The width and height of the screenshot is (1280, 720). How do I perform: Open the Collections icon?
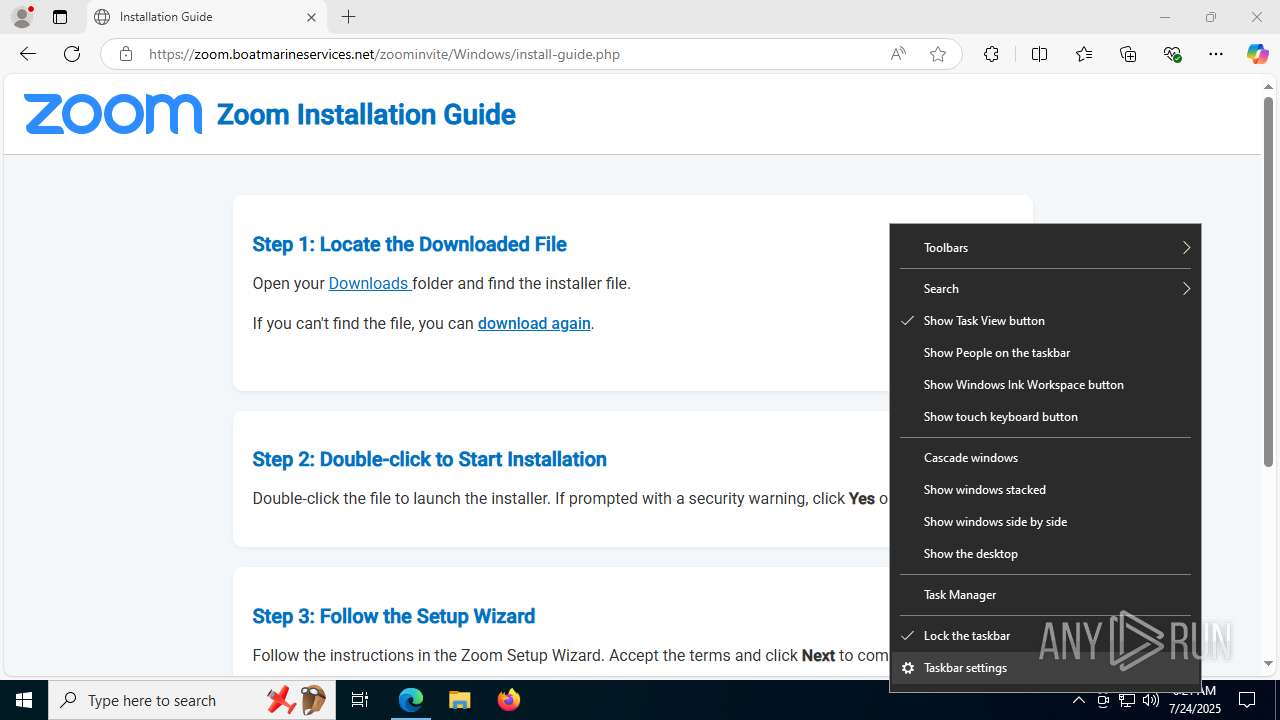point(1128,54)
